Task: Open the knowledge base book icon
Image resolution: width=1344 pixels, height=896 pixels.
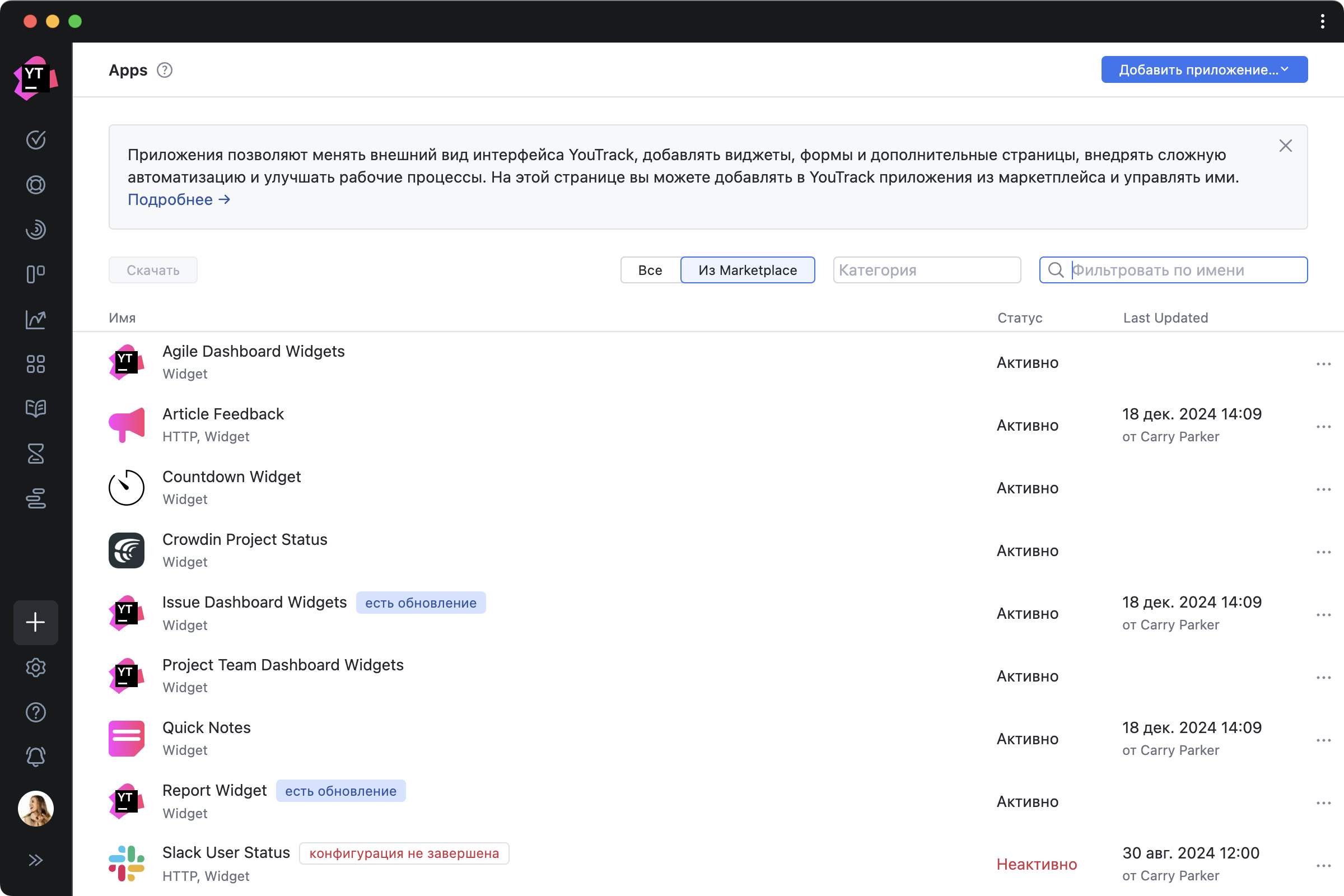Action: [36, 409]
